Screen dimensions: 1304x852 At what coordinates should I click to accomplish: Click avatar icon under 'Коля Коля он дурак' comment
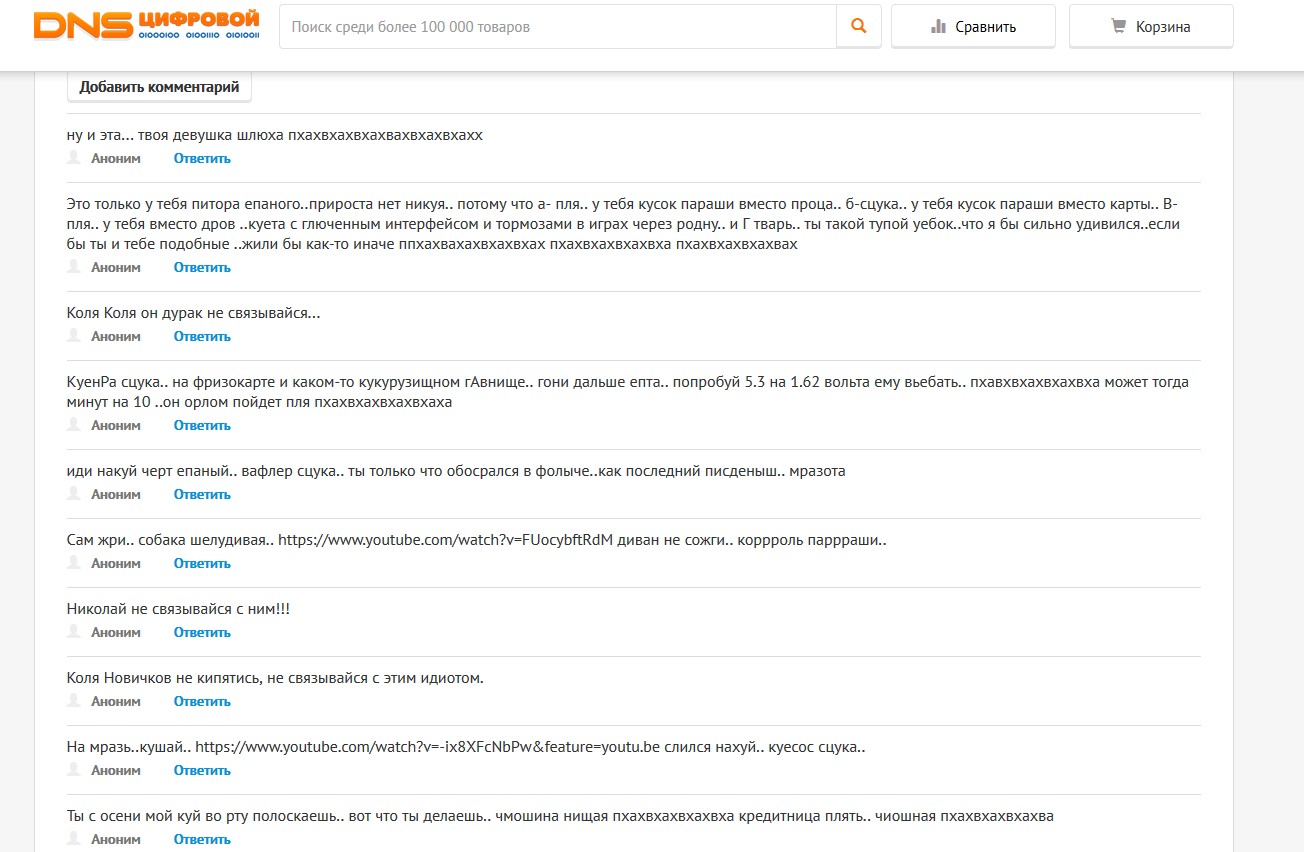(x=73, y=336)
